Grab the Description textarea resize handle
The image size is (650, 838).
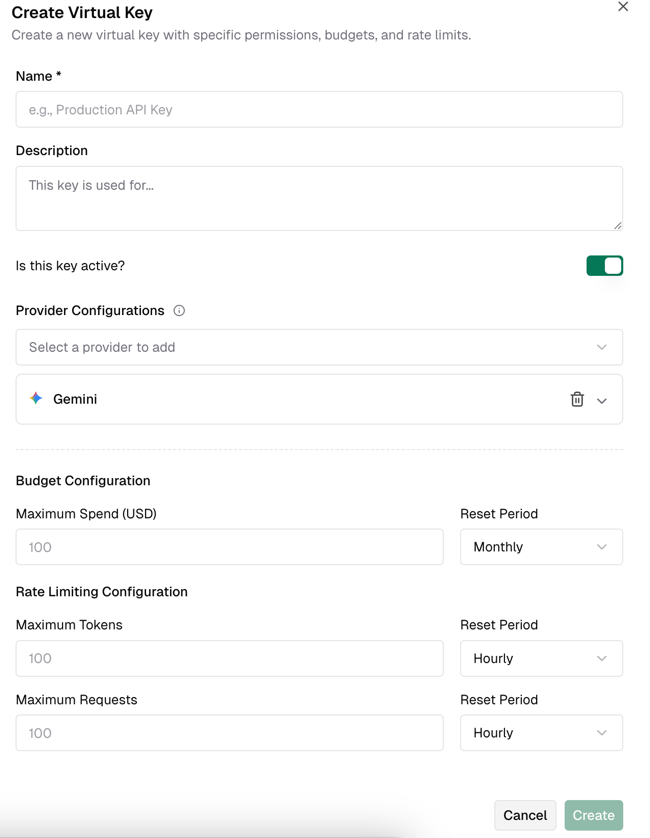coord(617,225)
